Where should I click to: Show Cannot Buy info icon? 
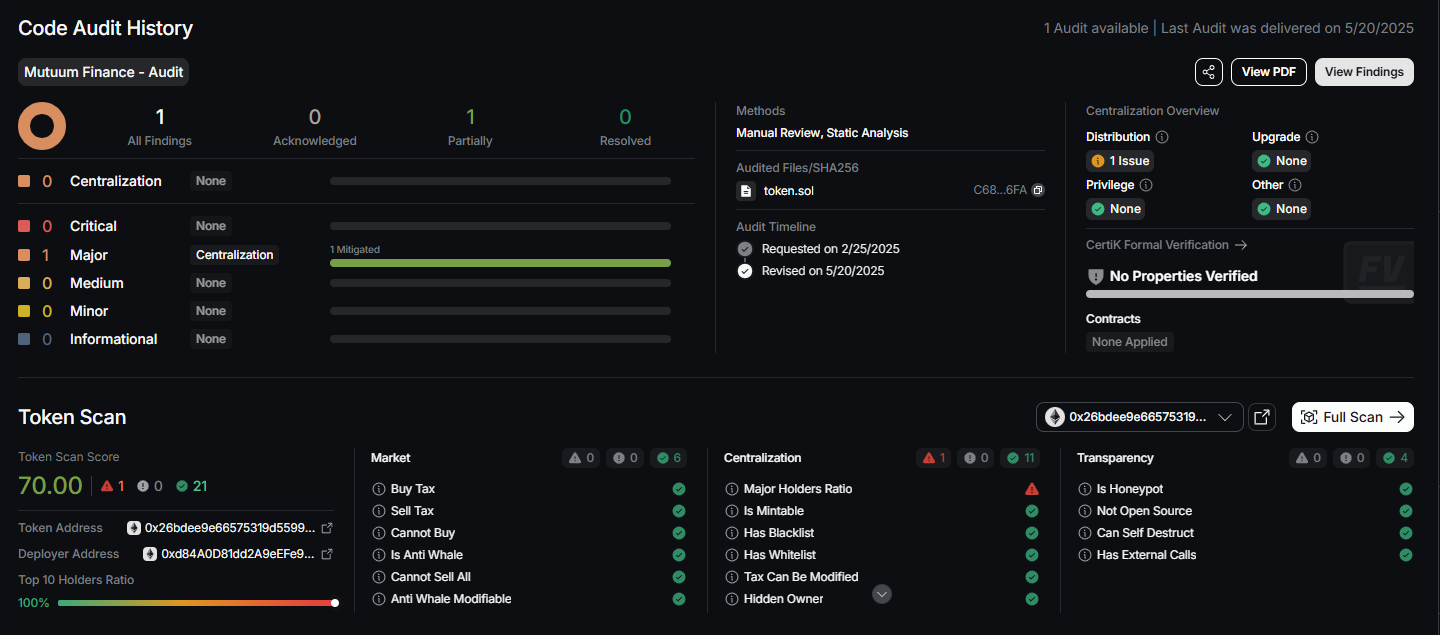point(379,533)
